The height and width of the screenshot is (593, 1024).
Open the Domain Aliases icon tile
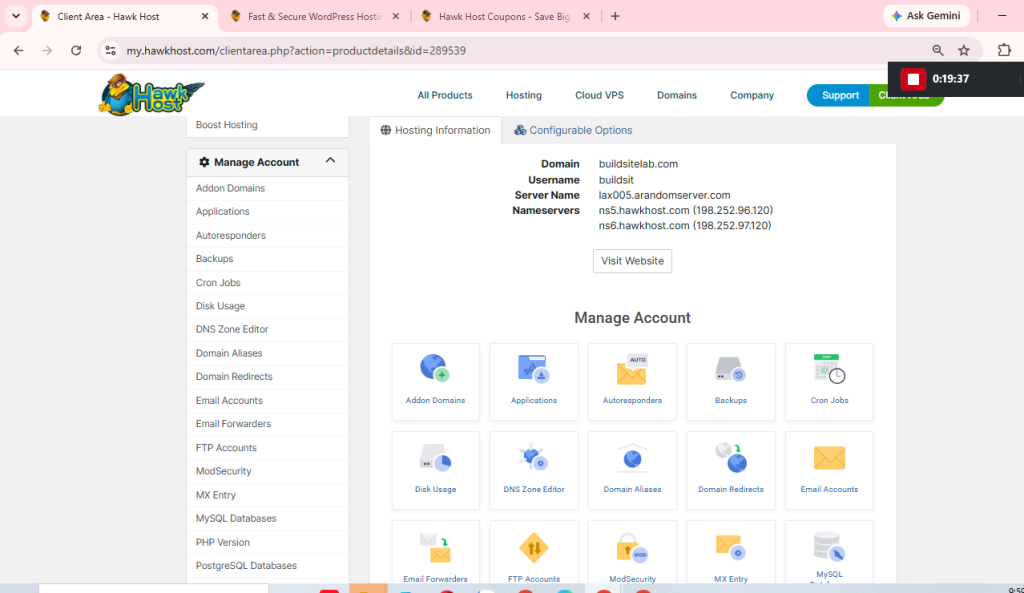pos(632,470)
